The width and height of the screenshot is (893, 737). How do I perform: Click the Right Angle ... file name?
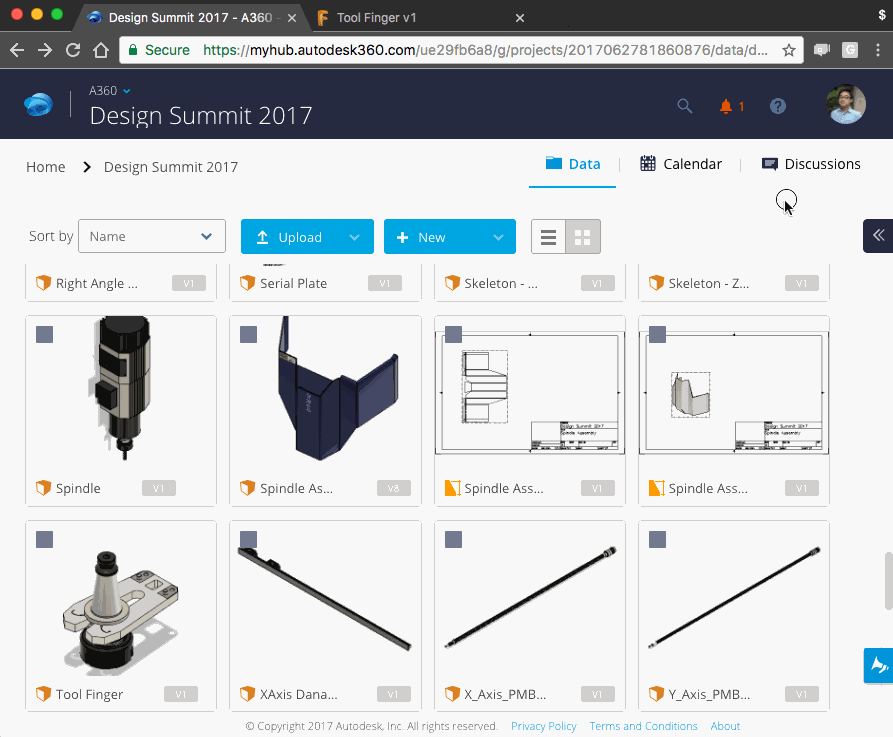tap(96, 284)
